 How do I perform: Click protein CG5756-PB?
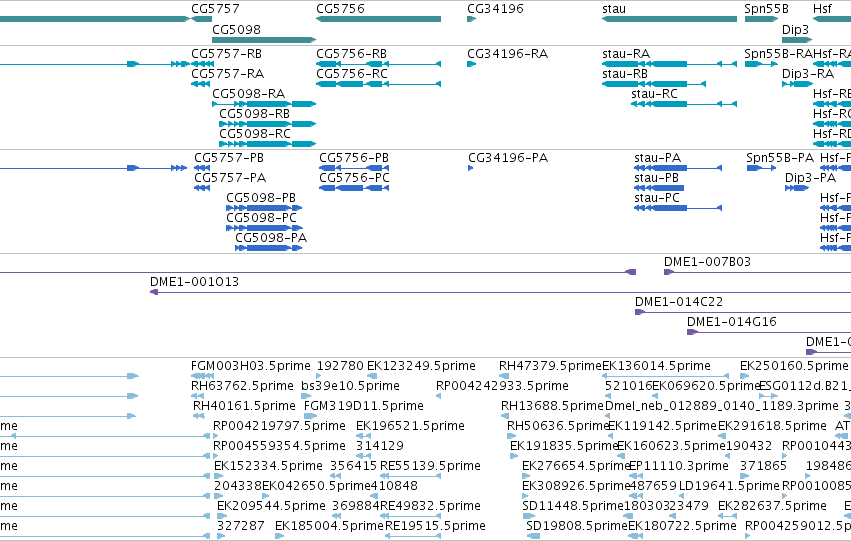coord(354,158)
